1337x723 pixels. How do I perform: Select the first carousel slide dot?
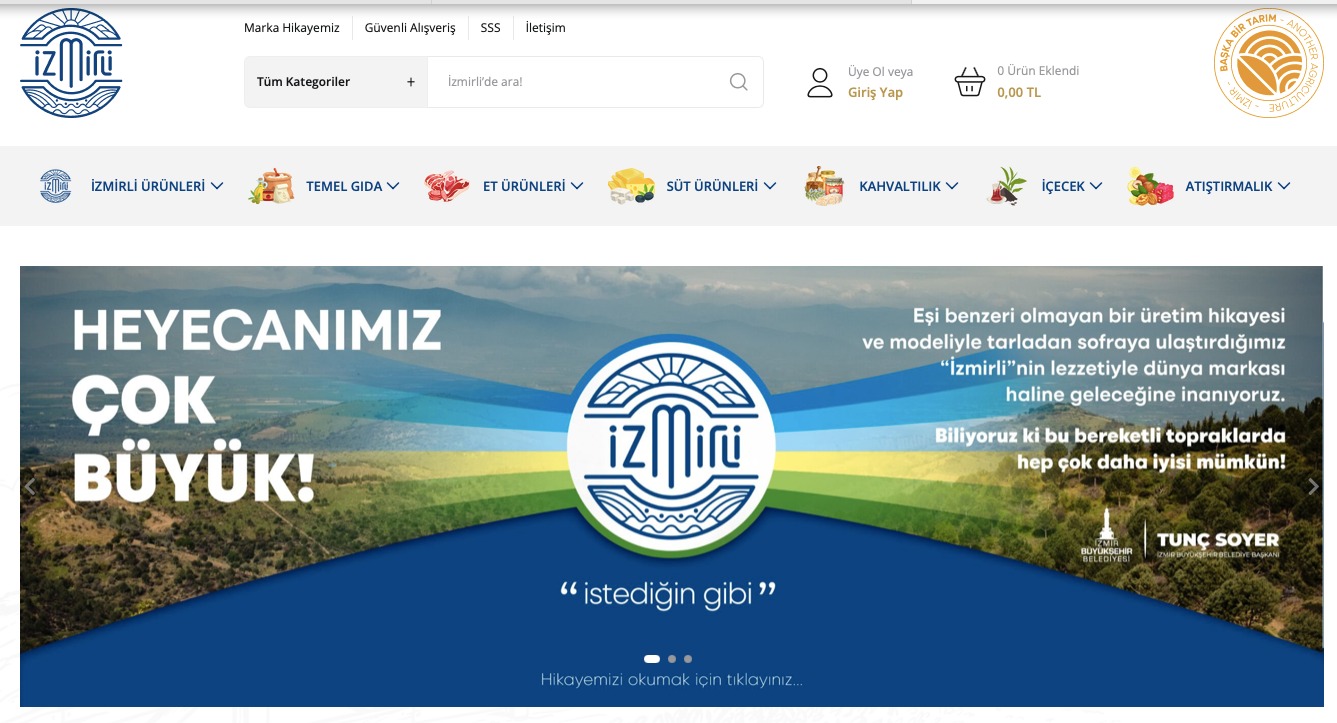pos(652,659)
